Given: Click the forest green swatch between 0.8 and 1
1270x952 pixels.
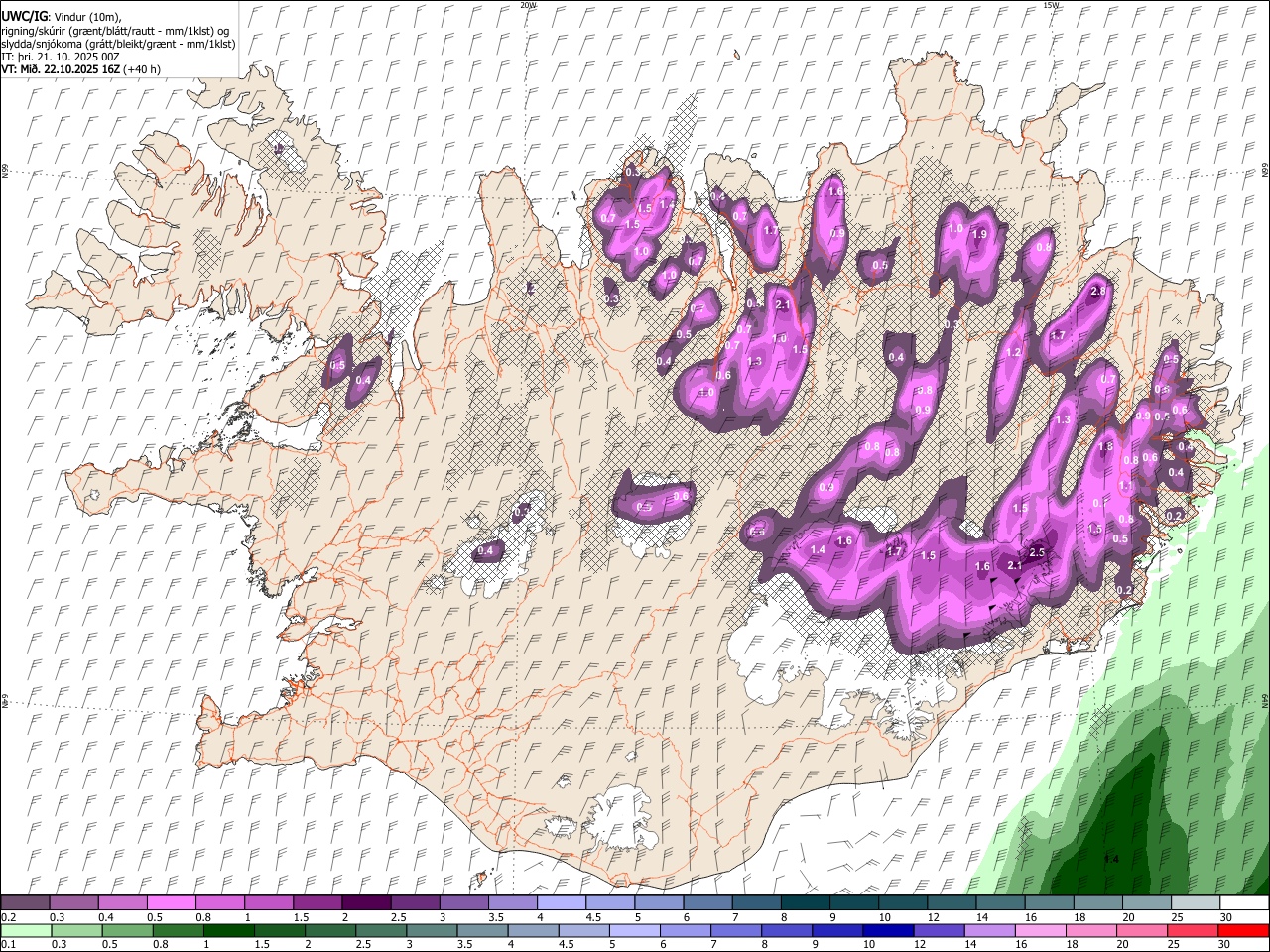Looking at the screenshot, I should pos(178,931).
